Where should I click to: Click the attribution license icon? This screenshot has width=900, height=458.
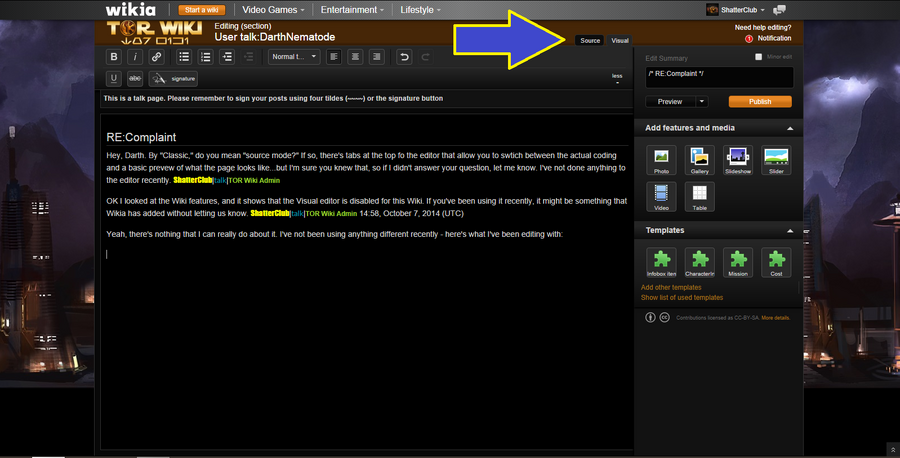(x=650, y=317)
